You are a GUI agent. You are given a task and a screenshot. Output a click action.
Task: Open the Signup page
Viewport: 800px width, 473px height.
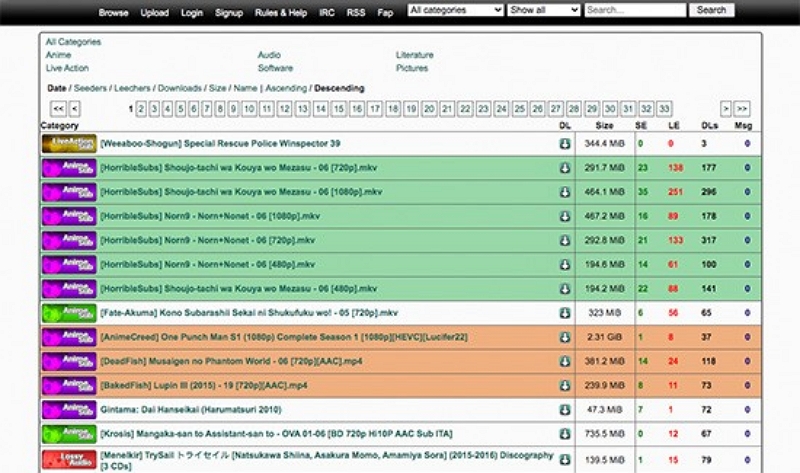pos(229,13)
